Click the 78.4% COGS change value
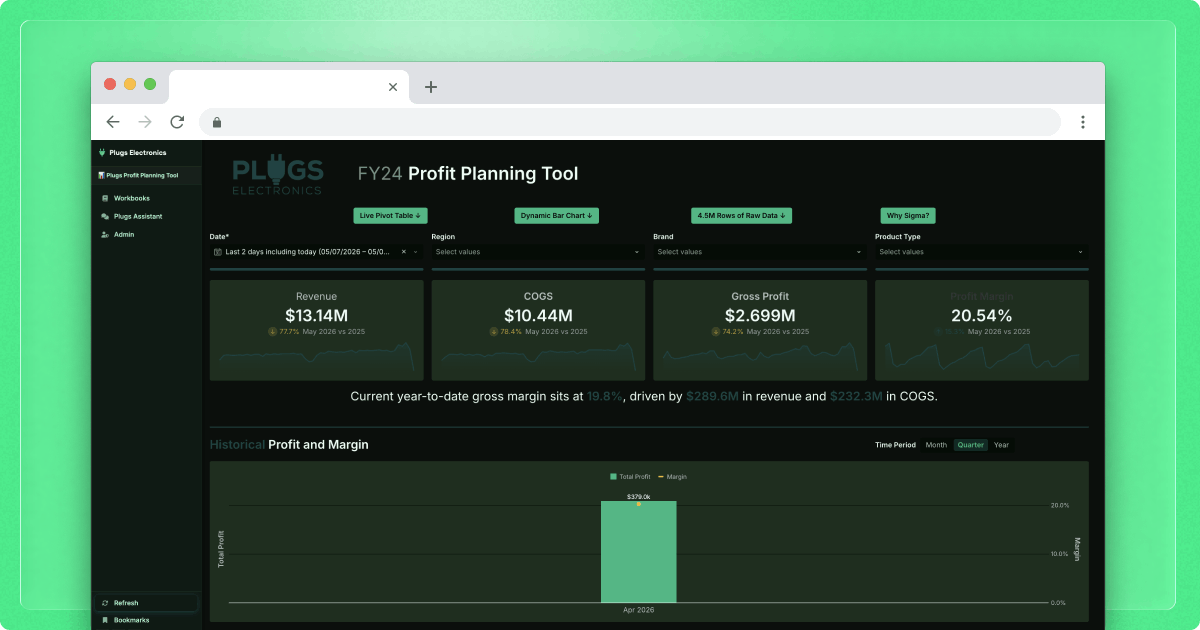 click(511, 331)
